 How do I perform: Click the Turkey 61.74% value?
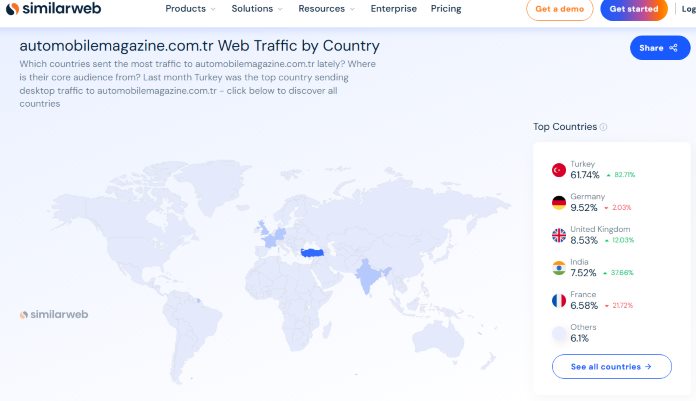tap(585, 175)
